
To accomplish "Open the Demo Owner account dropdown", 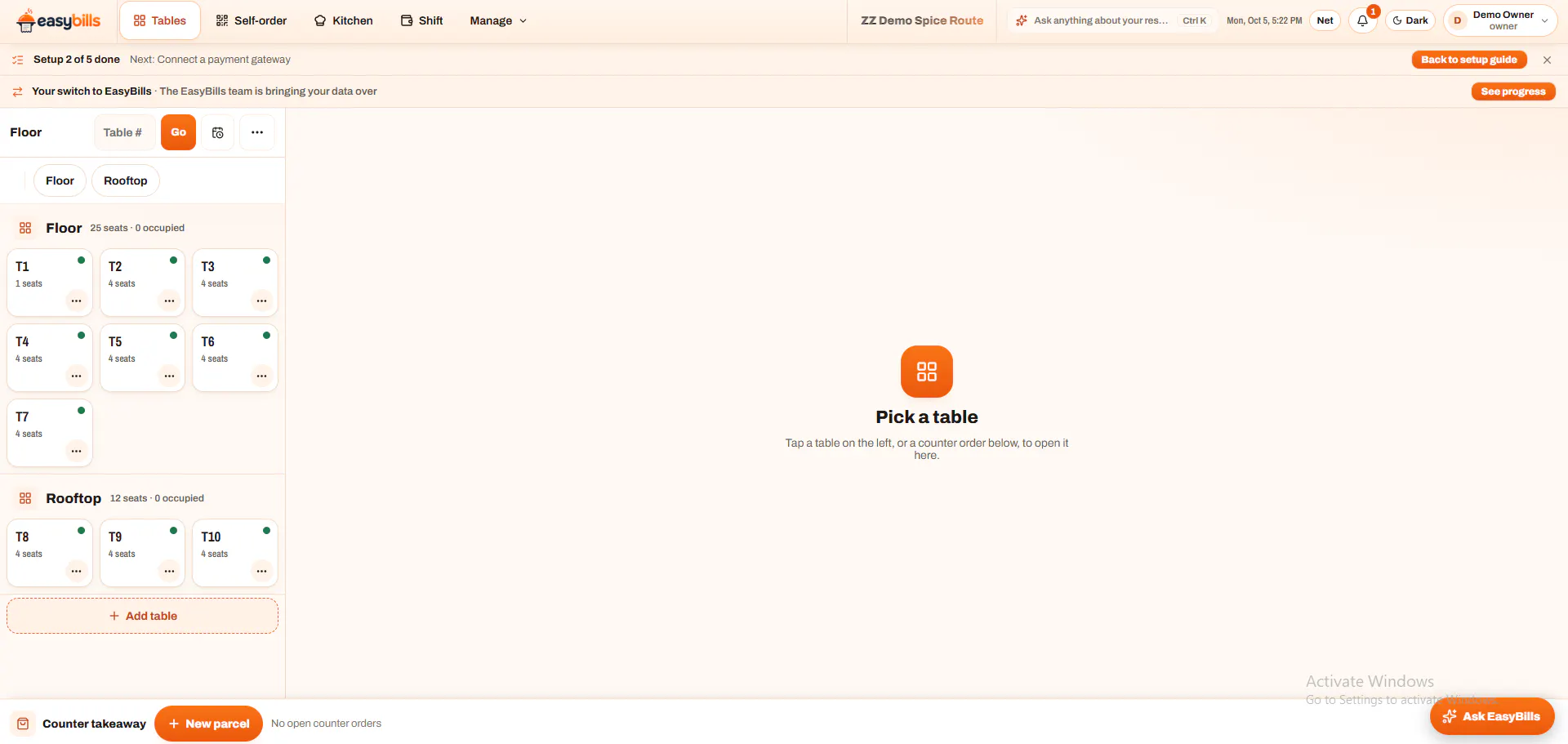I will pos(1500,20).
